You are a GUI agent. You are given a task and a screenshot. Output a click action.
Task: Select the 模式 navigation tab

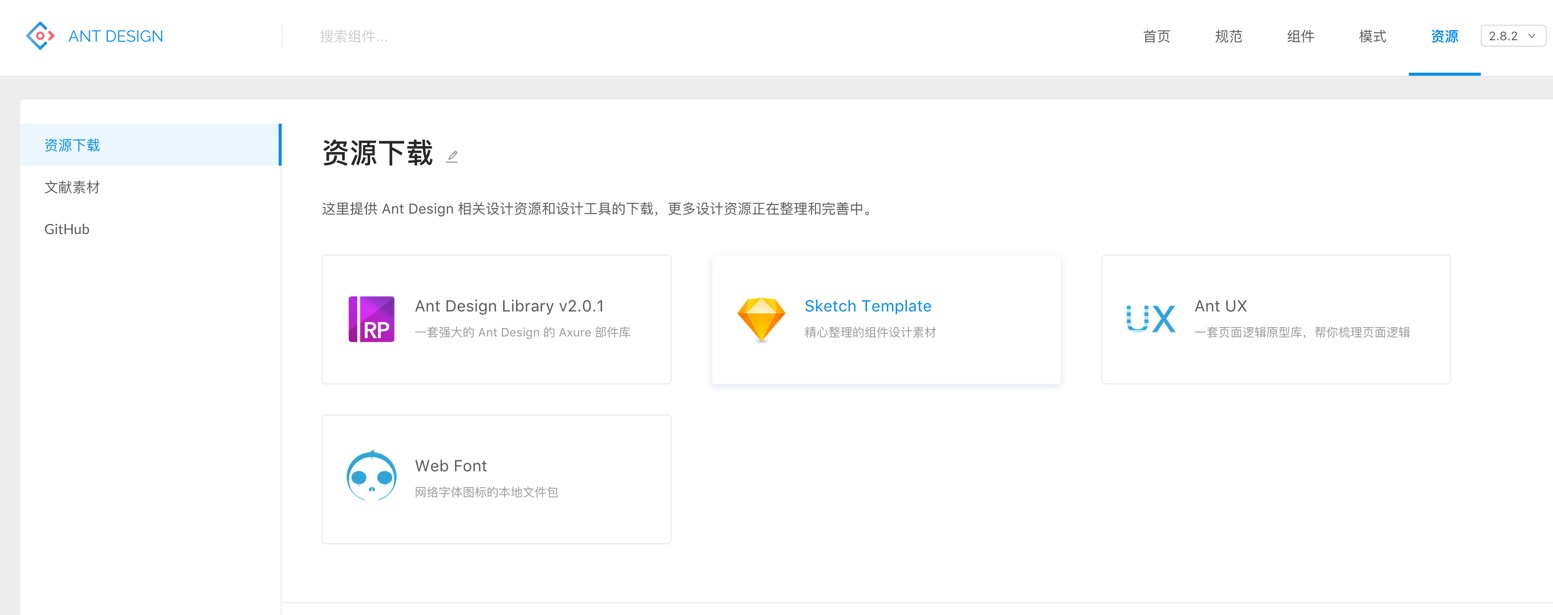pos(1372,36)
